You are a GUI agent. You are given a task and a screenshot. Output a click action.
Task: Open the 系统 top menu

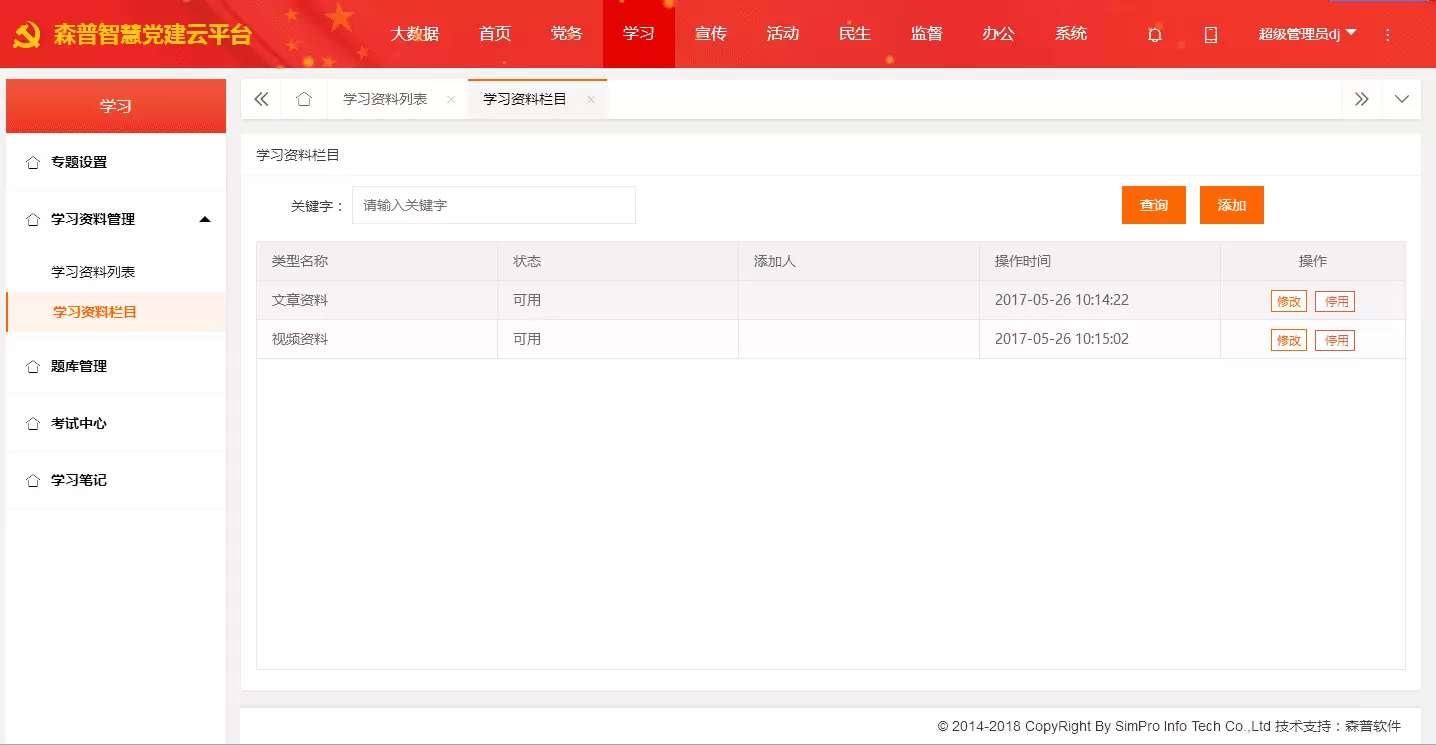(1071, 34)
